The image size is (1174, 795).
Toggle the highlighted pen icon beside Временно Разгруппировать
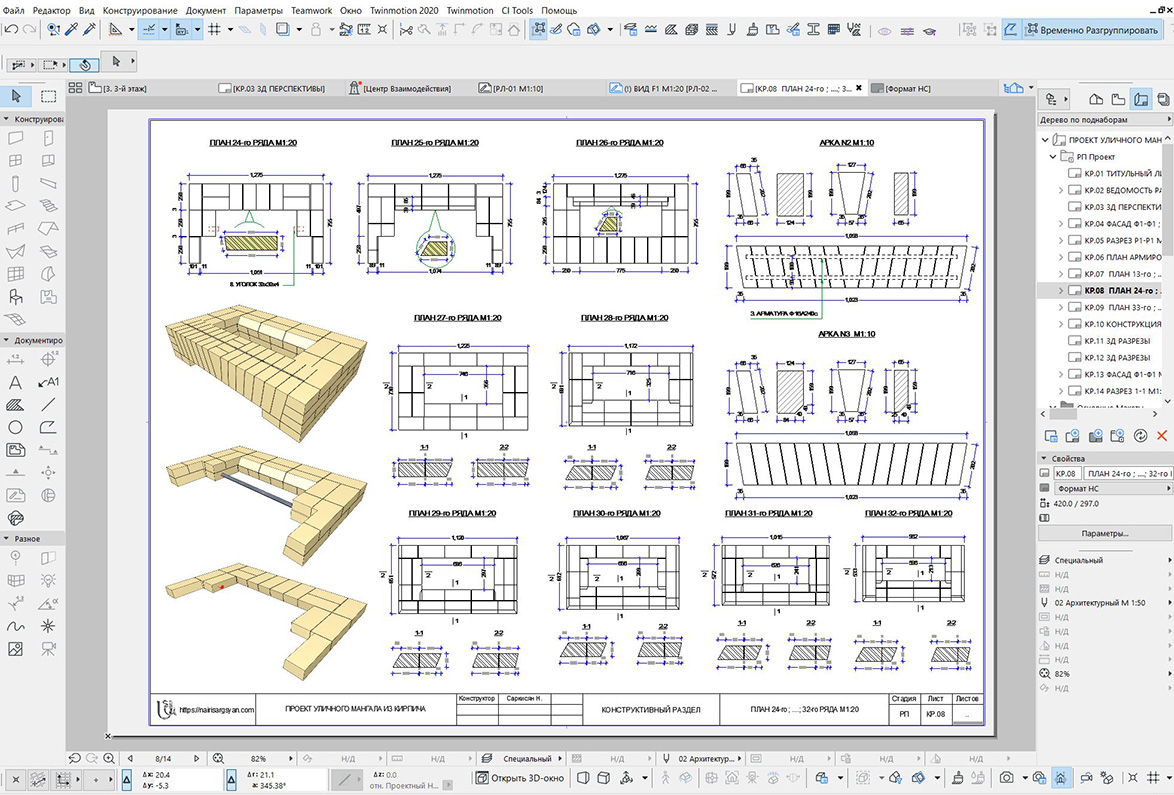pyautogui.click(x=1011, y=30)
